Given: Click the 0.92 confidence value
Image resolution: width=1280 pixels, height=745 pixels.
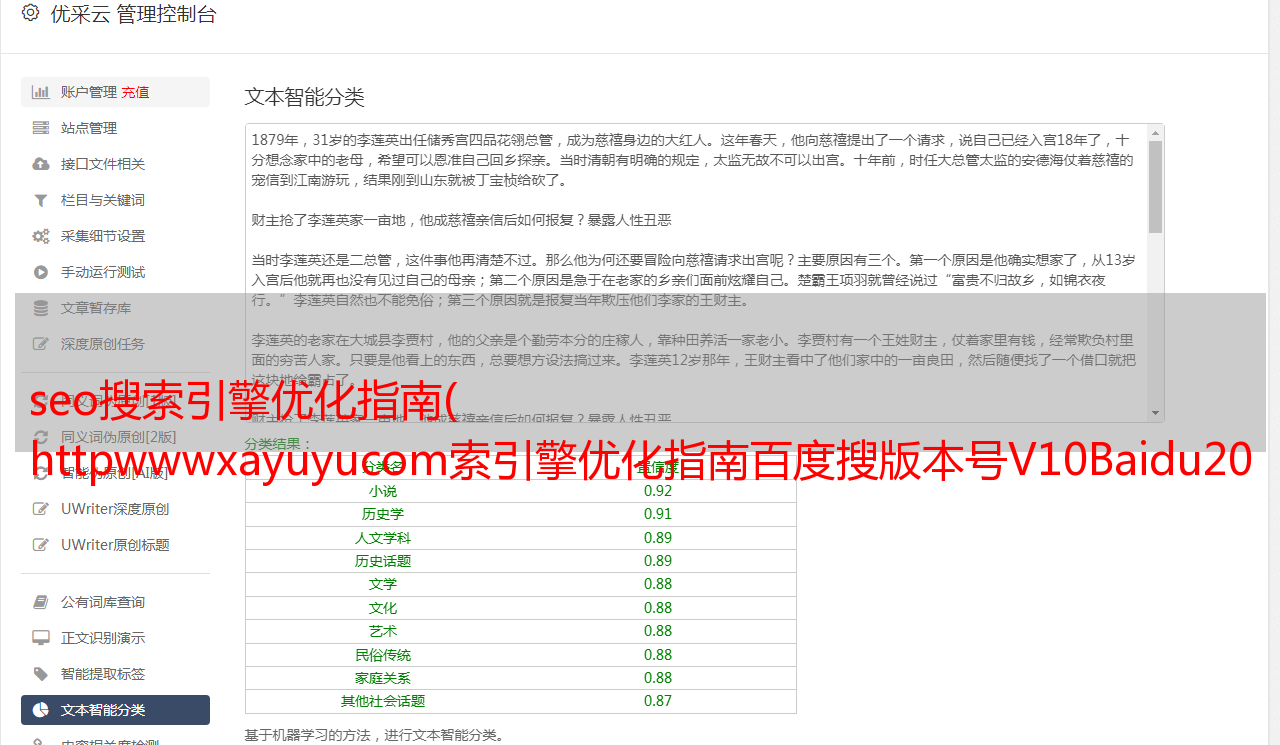Looking at the screenshot, I should pos(658,491).
